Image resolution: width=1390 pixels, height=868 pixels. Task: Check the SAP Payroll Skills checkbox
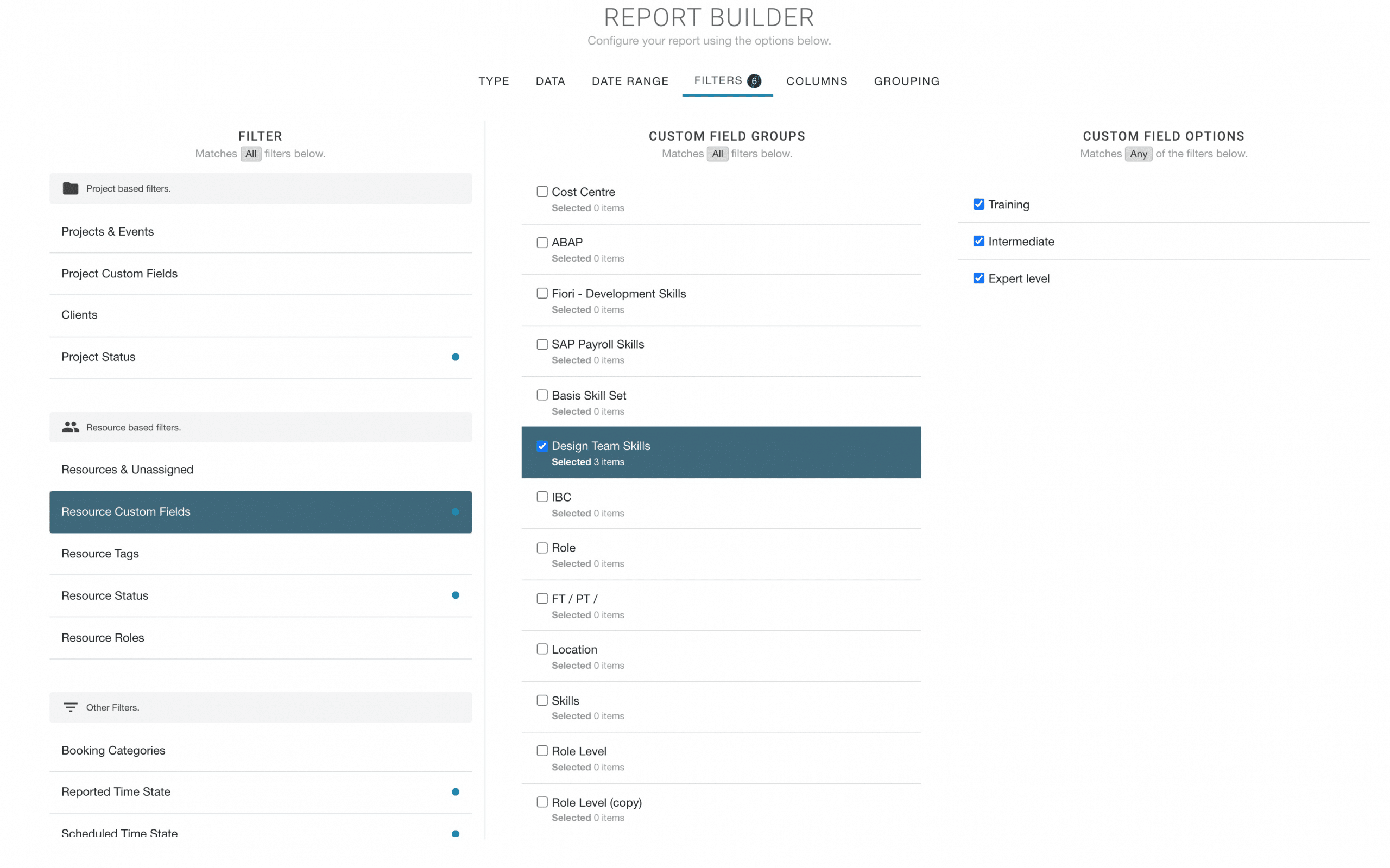[542, 344]
